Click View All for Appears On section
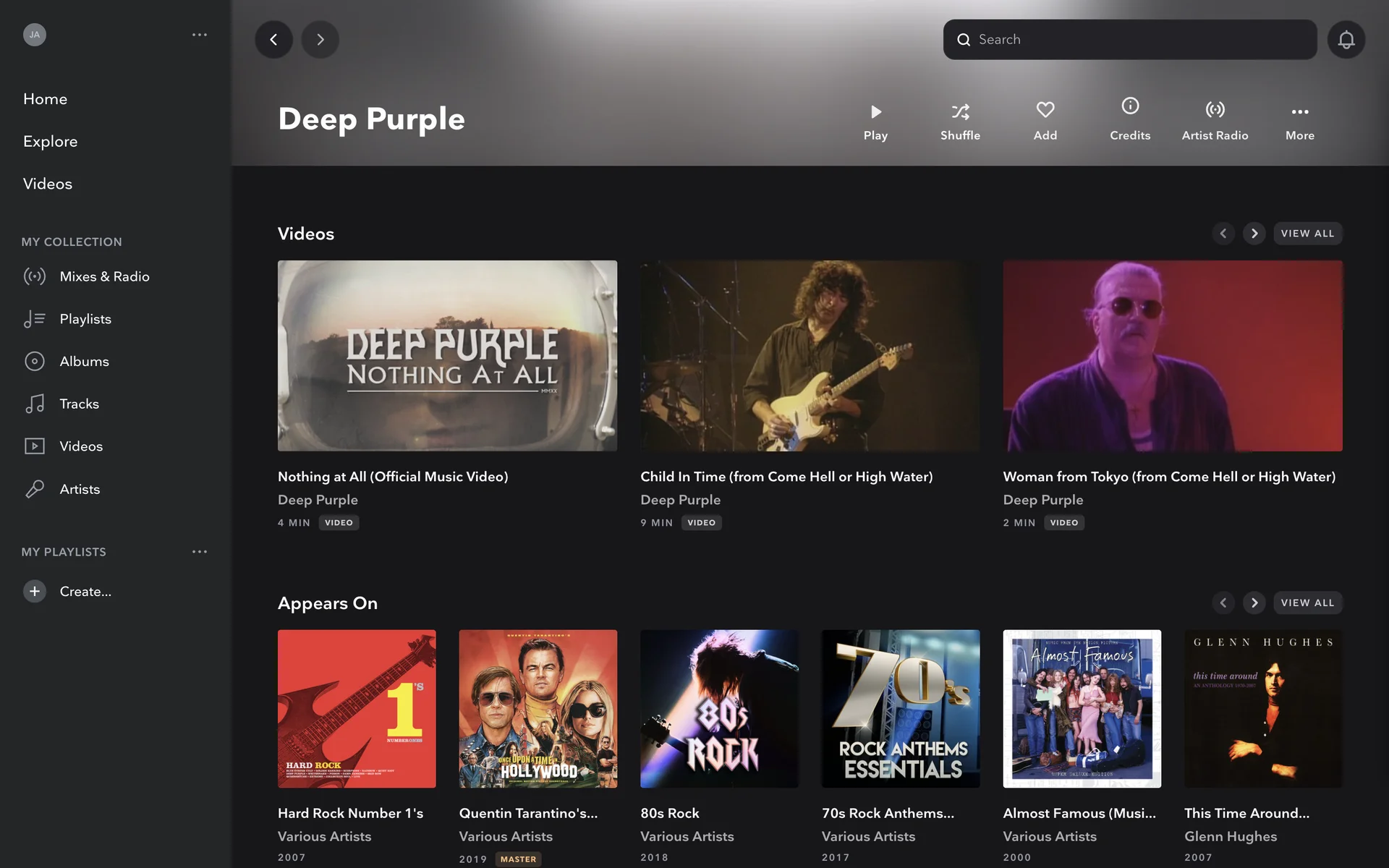The image size is (1389, 868). click(1307, 603)
